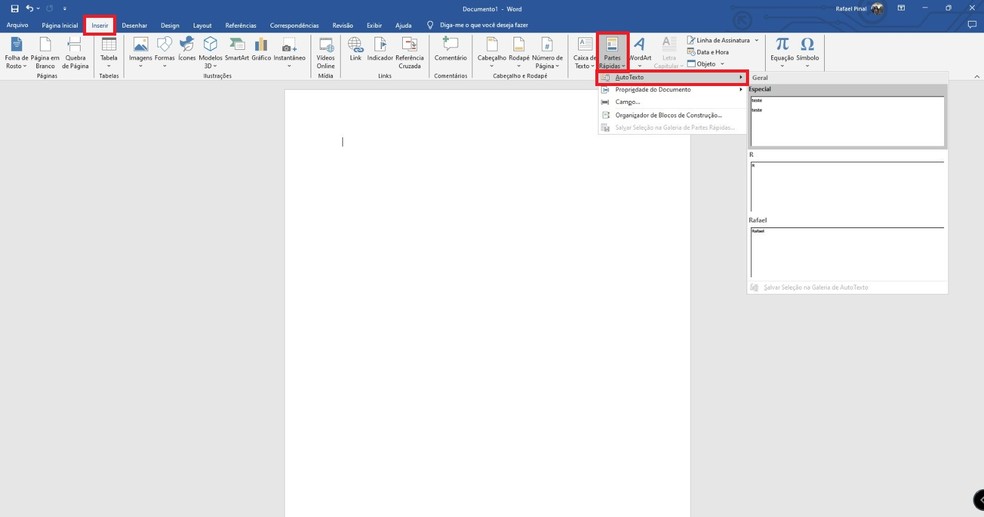Open the Formas shapes tool

pyautogui.click(x=164, y=52)
